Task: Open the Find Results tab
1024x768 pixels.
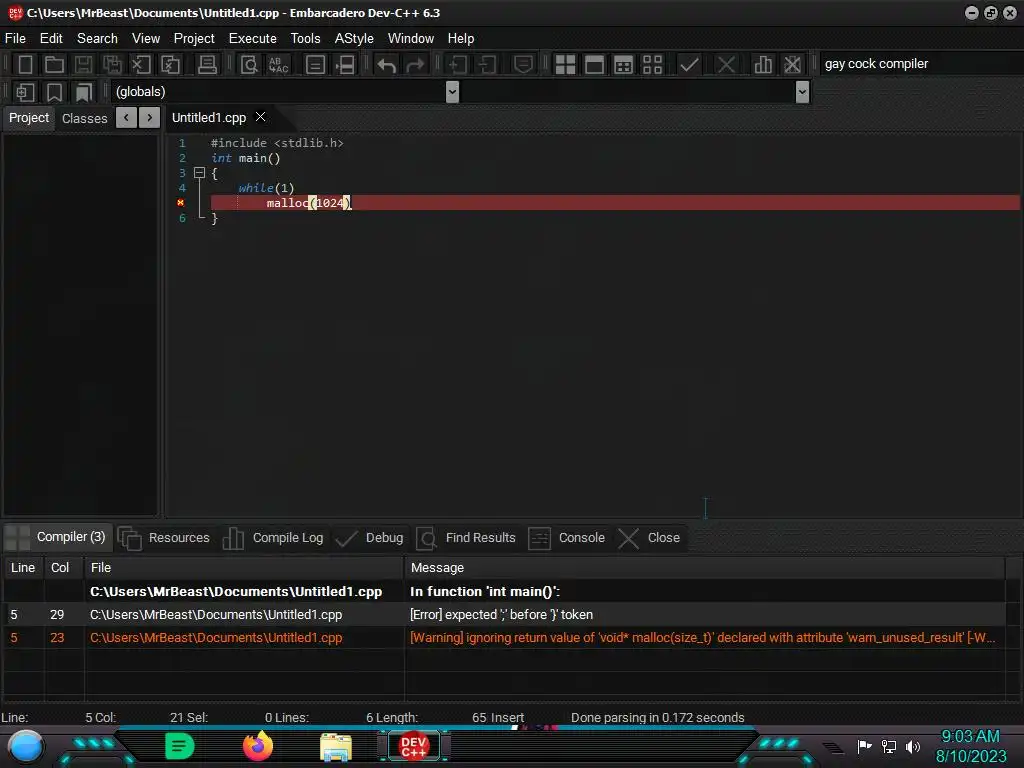Action: (x=466, y=538)
